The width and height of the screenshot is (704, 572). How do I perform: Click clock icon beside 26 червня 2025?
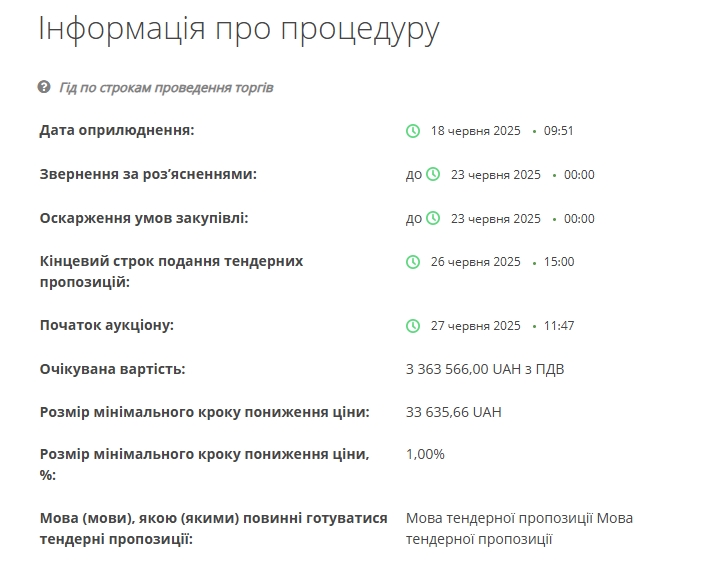coord(413,262)
